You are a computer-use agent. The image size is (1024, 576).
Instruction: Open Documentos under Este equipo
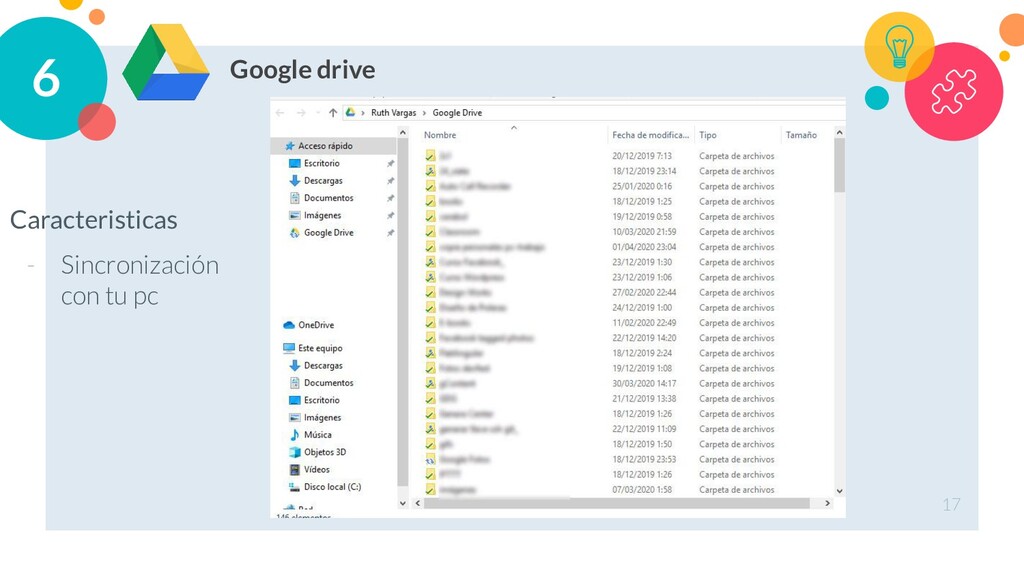[328, 383]
